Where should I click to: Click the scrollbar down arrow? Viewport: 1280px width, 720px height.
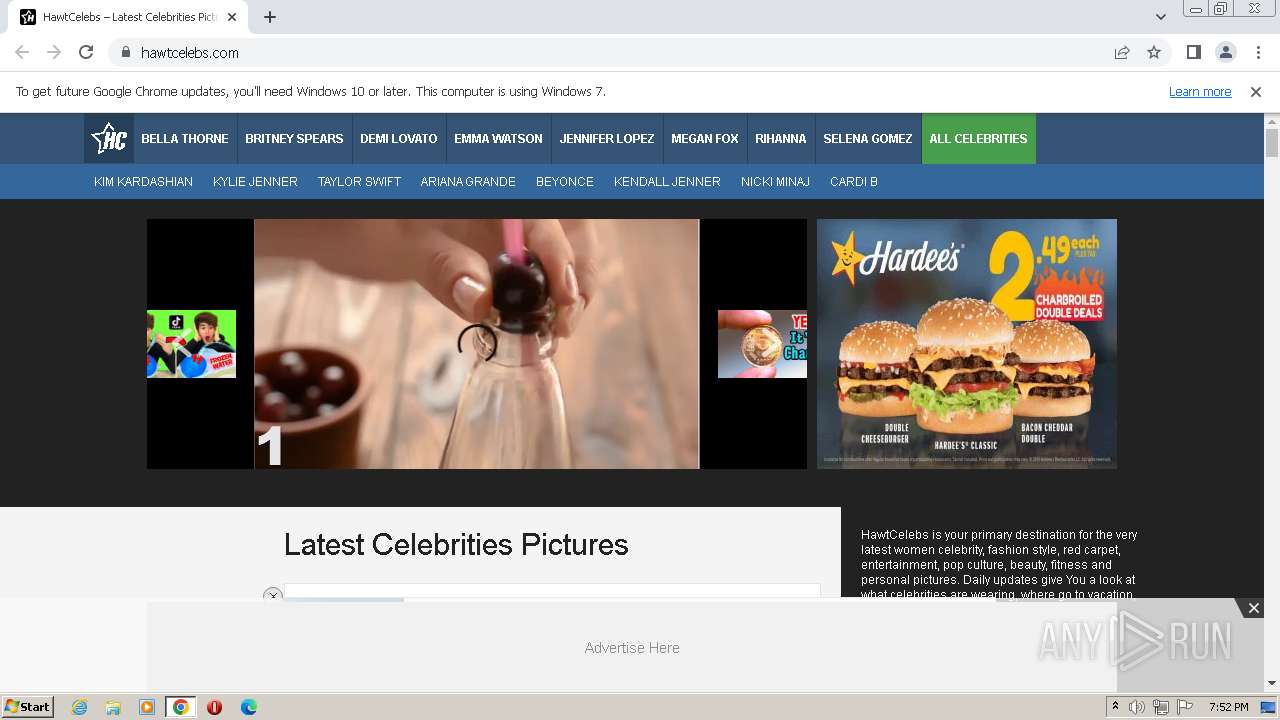[x=1272, y=683]
